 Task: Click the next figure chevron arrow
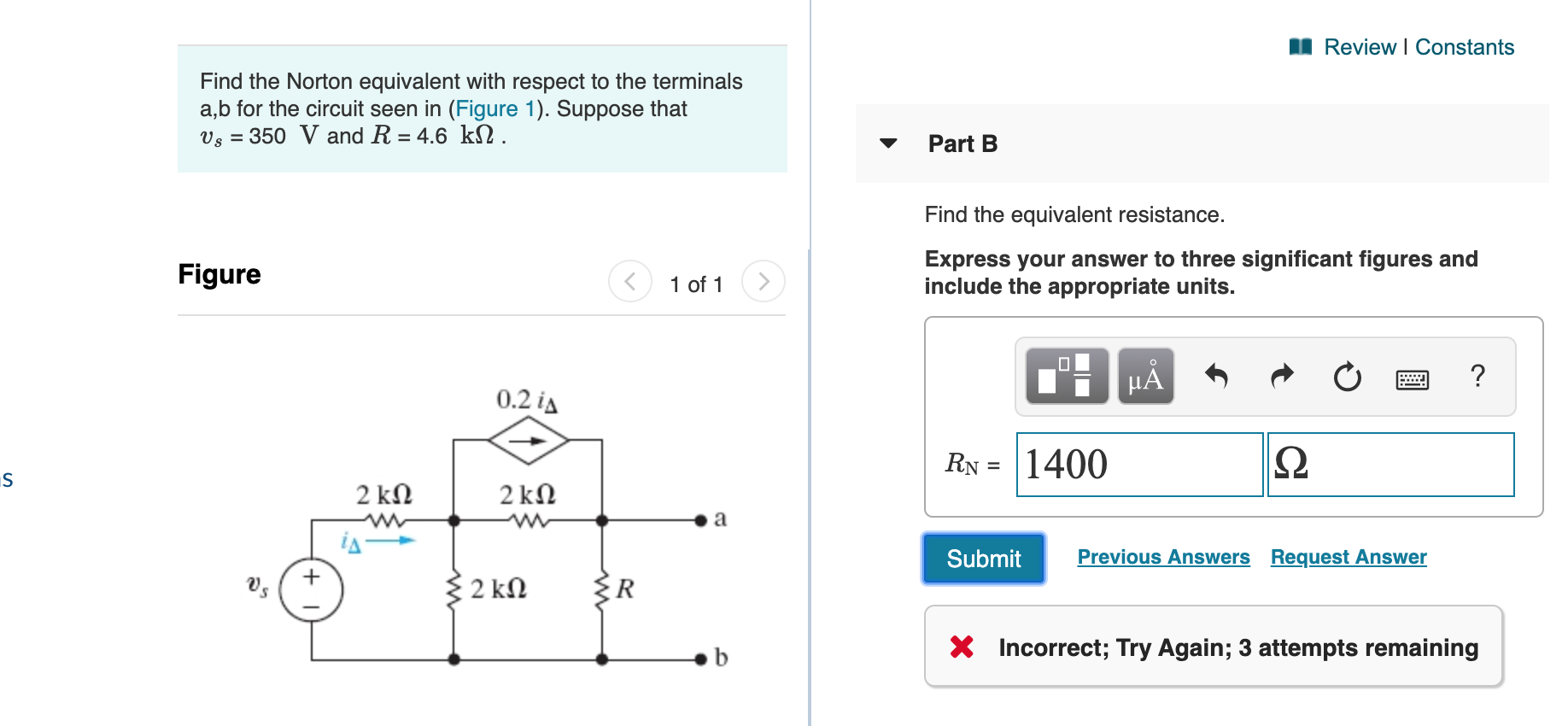763,281
